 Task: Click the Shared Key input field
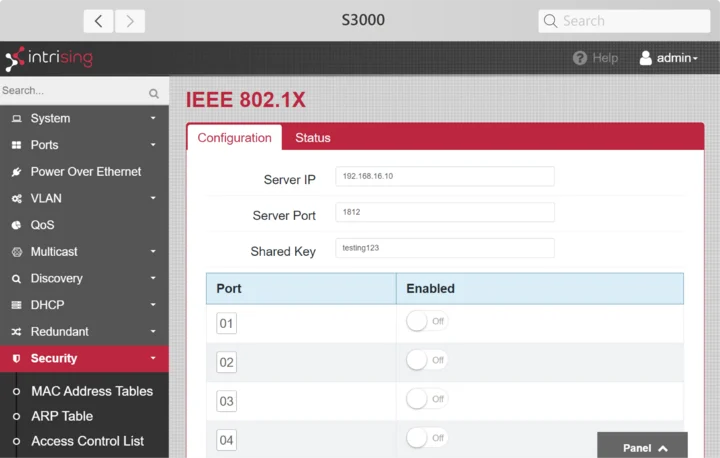(445, 248)
